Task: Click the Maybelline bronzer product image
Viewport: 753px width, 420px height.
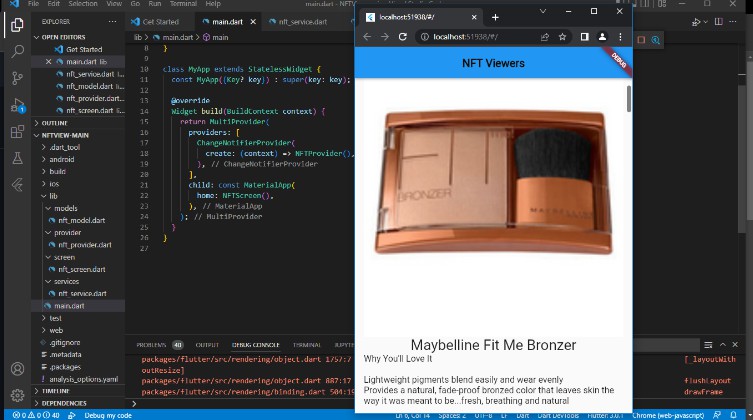Action: coord(494,181)
